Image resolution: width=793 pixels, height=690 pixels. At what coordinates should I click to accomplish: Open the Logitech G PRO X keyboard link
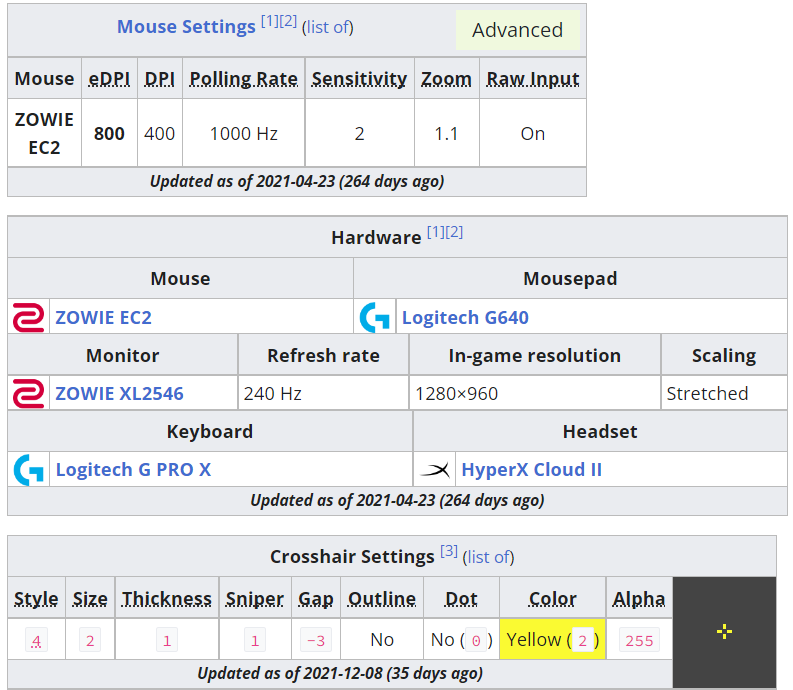133,470
